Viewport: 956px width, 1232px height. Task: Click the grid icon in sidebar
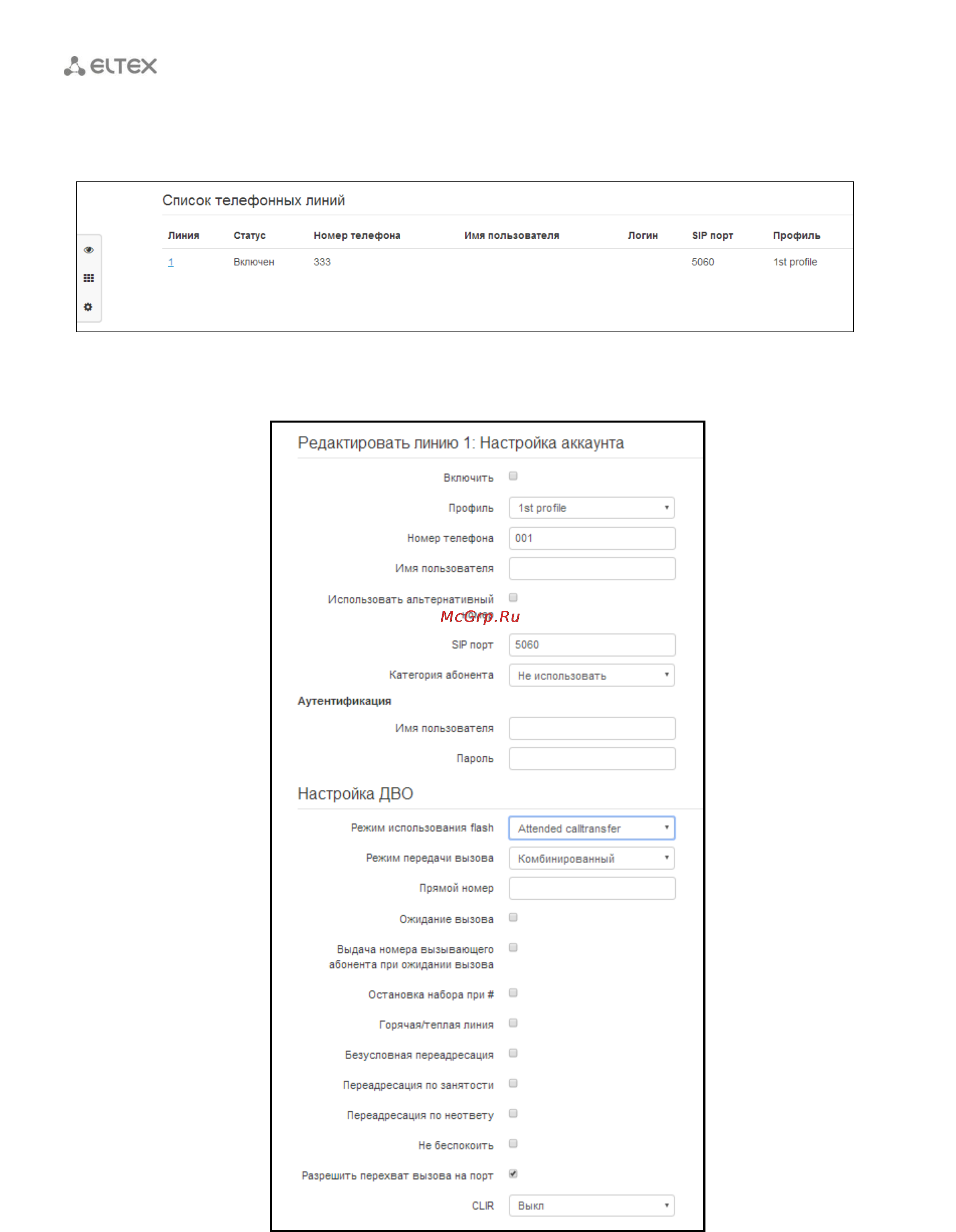[x=89, y=278]
